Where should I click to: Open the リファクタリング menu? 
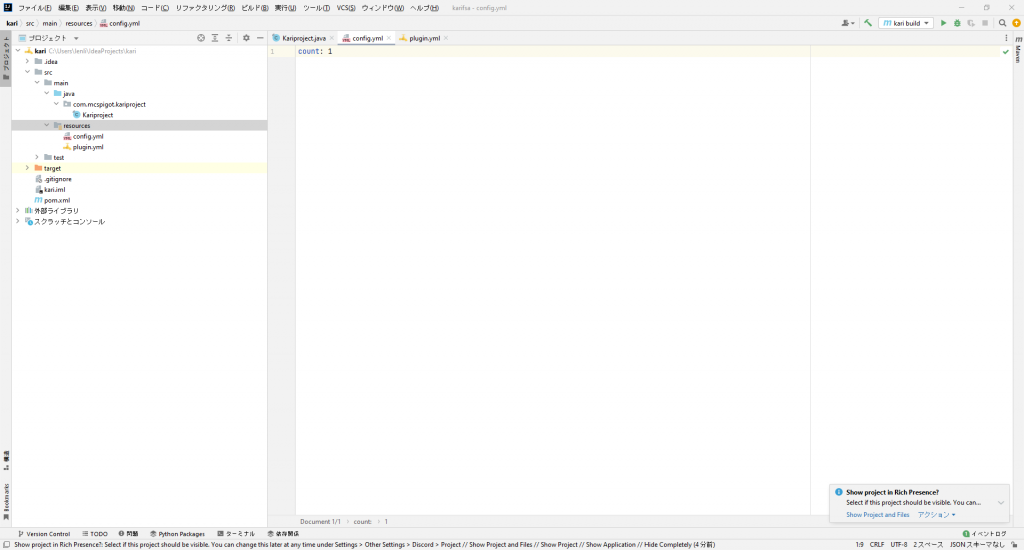(205, 8)
